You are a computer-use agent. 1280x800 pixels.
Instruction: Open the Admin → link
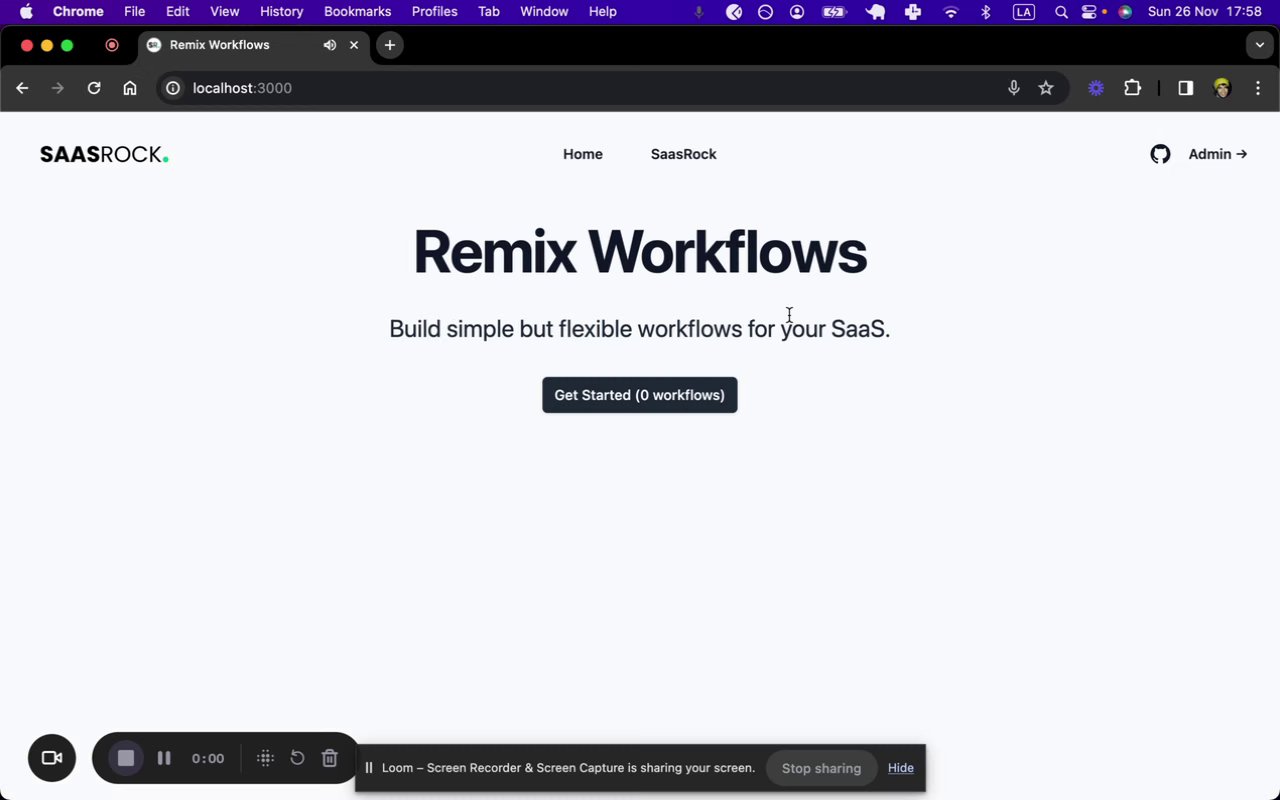point(1218,154)
